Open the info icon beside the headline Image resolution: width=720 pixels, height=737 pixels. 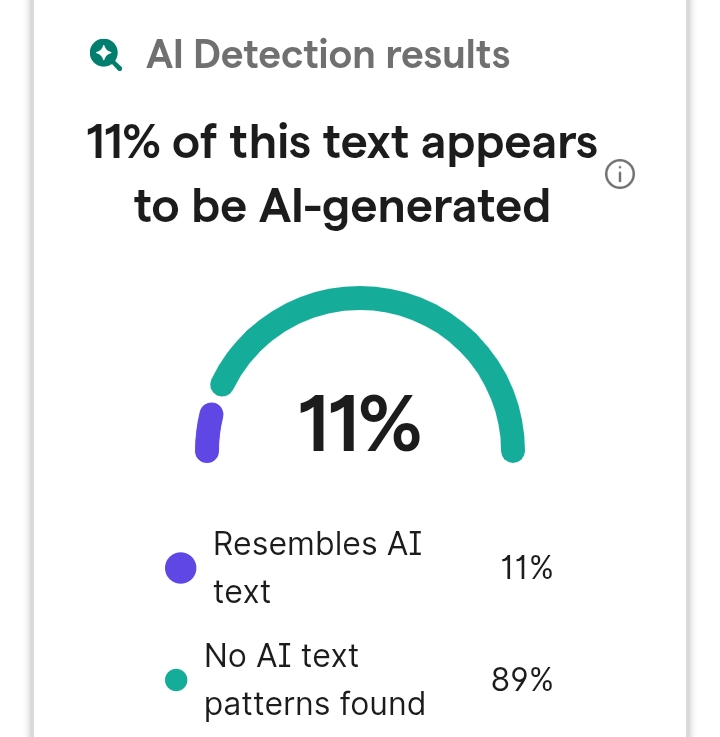click(619, 174)
